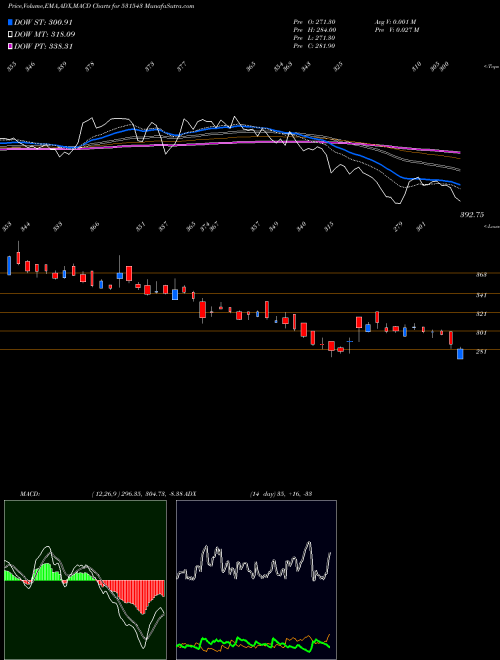The width and height of the screenshot is (500, 660).
Task: Click the 292.75 price label
Action: (x=471, y=215)
